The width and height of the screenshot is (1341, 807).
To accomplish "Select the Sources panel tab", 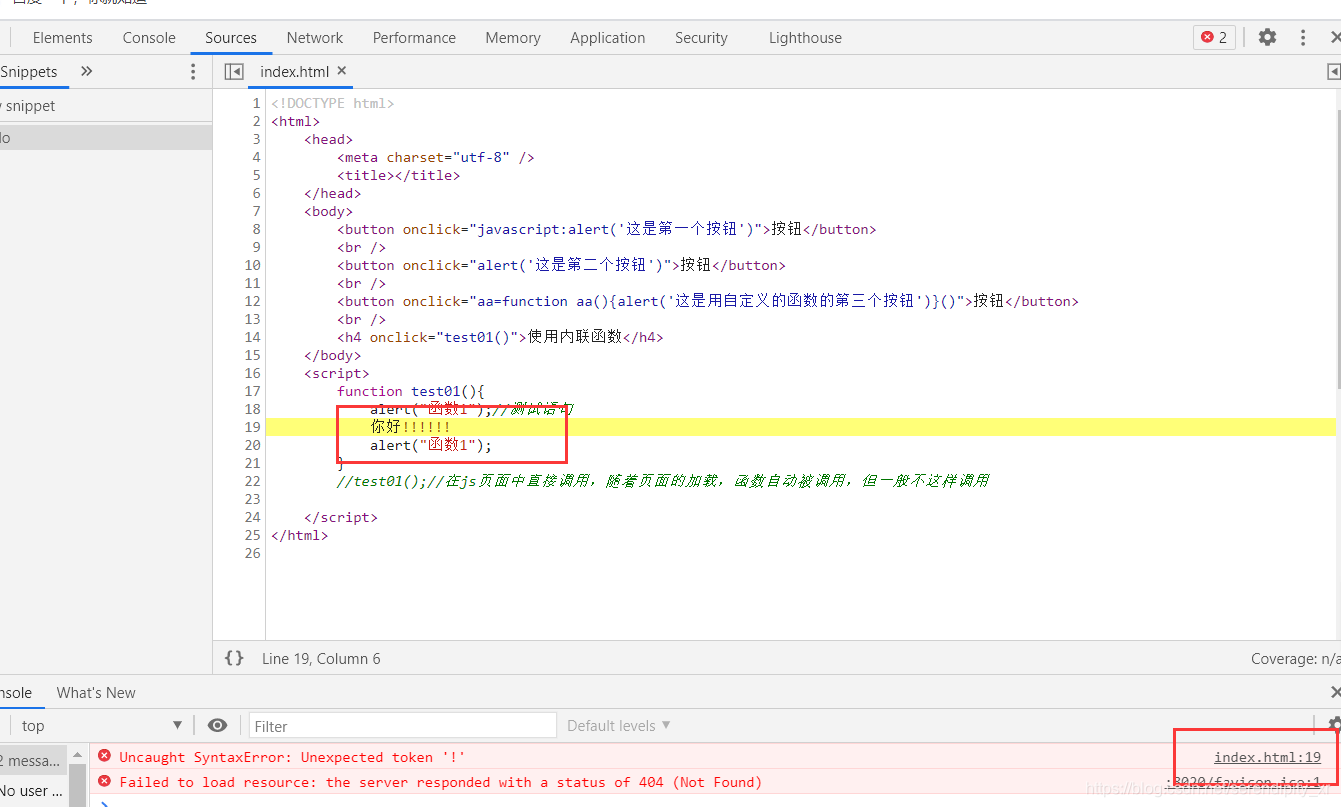I will [231, 38].
